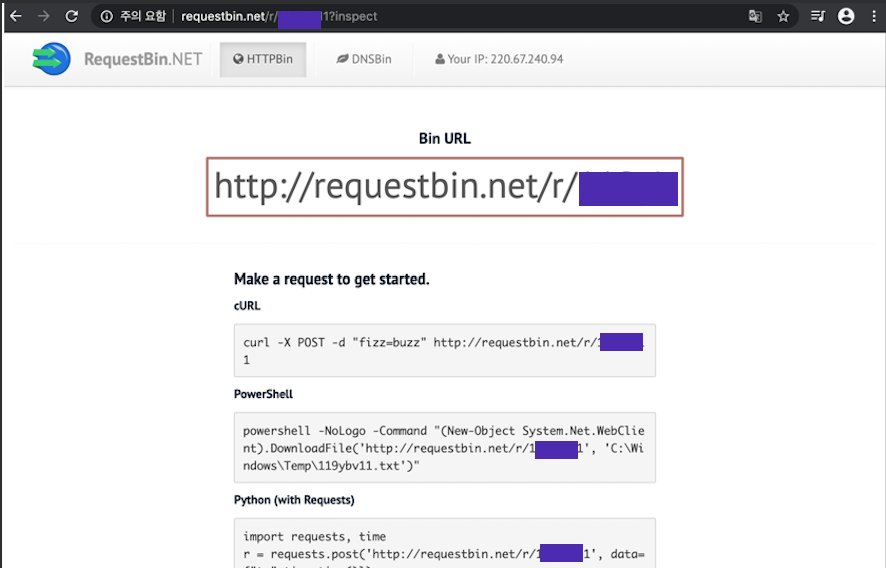Reload the page with the refresh icon
Screen dimensions: 886x568
(71, 16)
